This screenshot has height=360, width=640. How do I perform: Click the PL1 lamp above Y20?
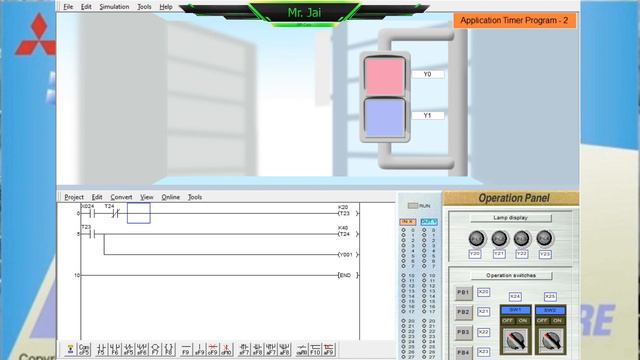click(x=476, y=238)
